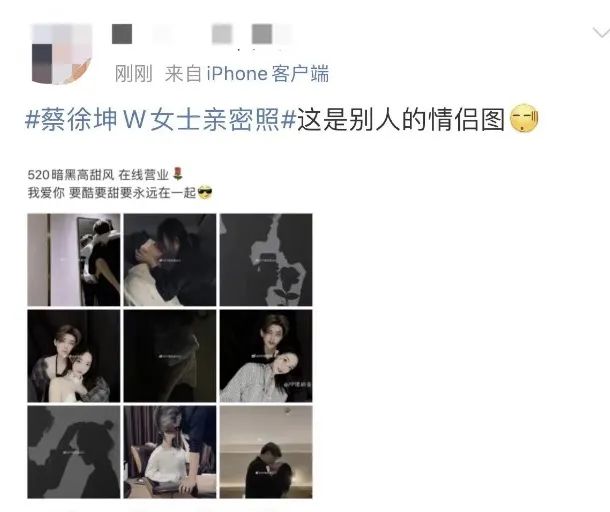Open the couple in fur coat thumbnail

tap(74, 356)
